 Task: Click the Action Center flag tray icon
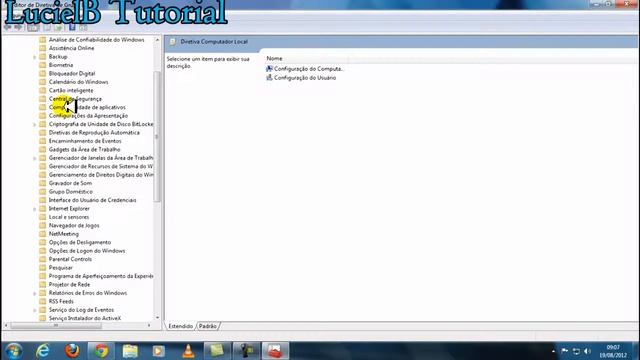click(565, 351)
